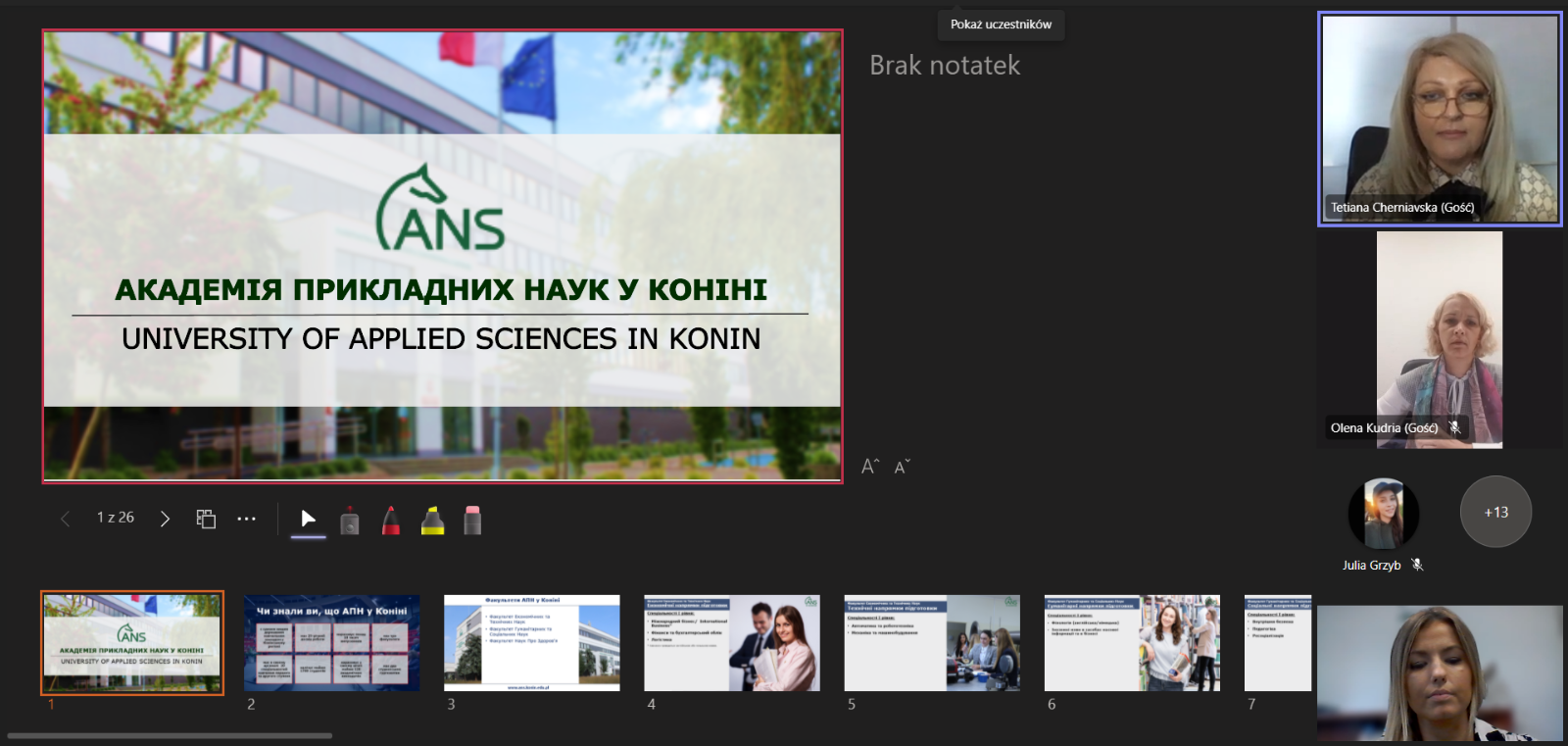Select the laser pointer tool
Image resolution: width=1568 pixels, height=746 pixels.
coord(350,521)
